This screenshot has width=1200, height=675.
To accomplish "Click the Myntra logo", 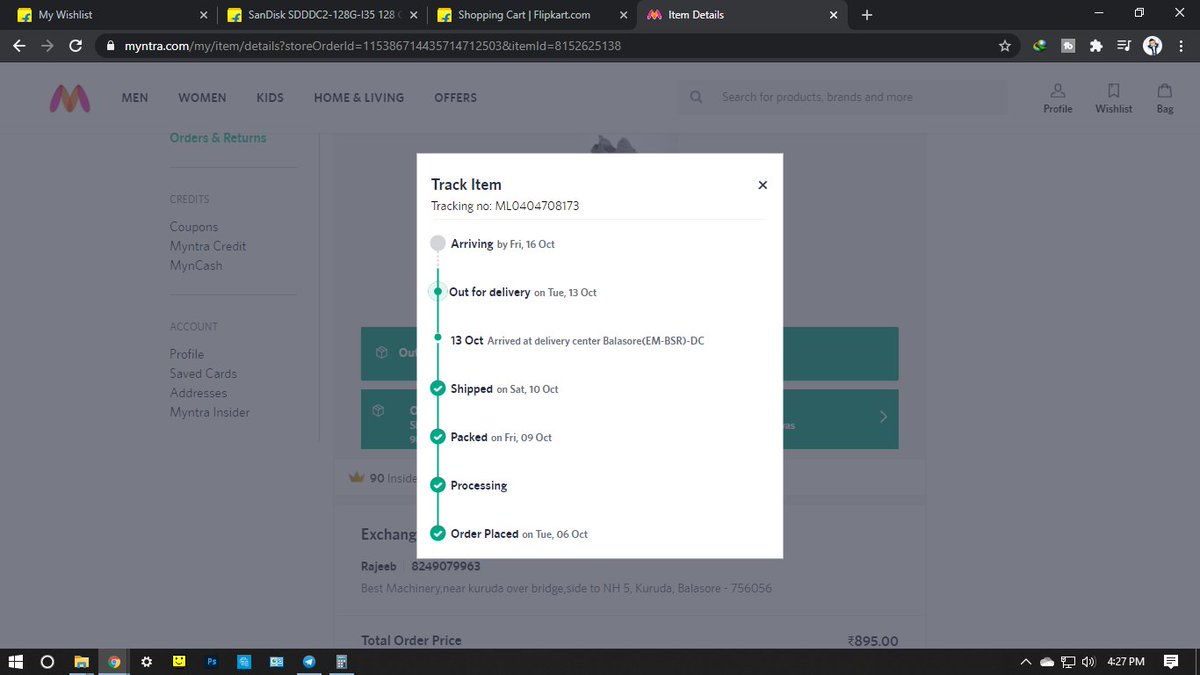I will pyautogui.click(x=70, y=97).
